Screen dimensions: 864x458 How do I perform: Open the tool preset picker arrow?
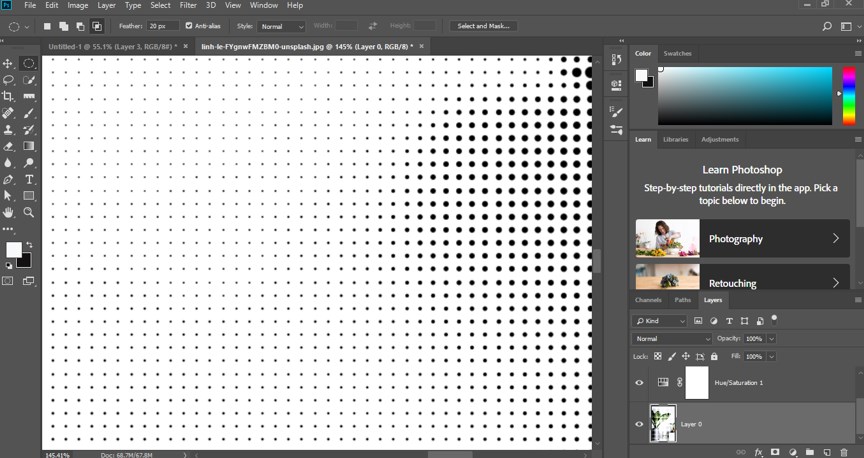(x=27, y=26)
